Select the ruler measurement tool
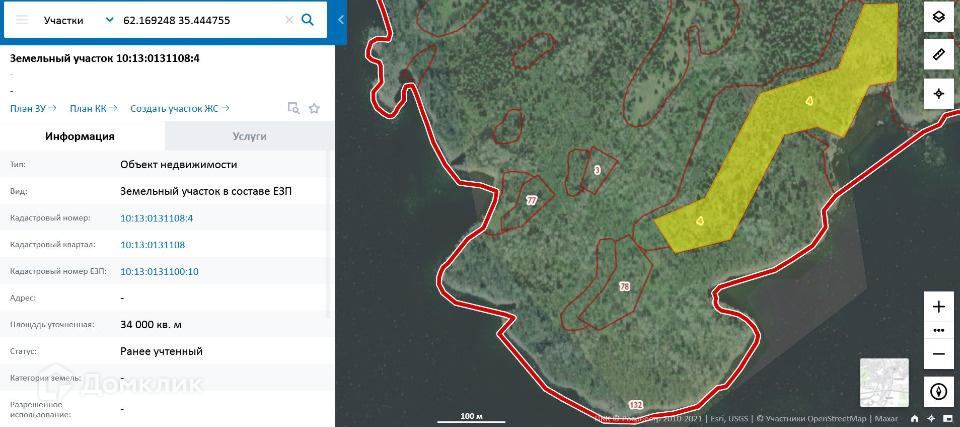The width and height of the screenshot is (960, 427). click(x=938, y=55)
